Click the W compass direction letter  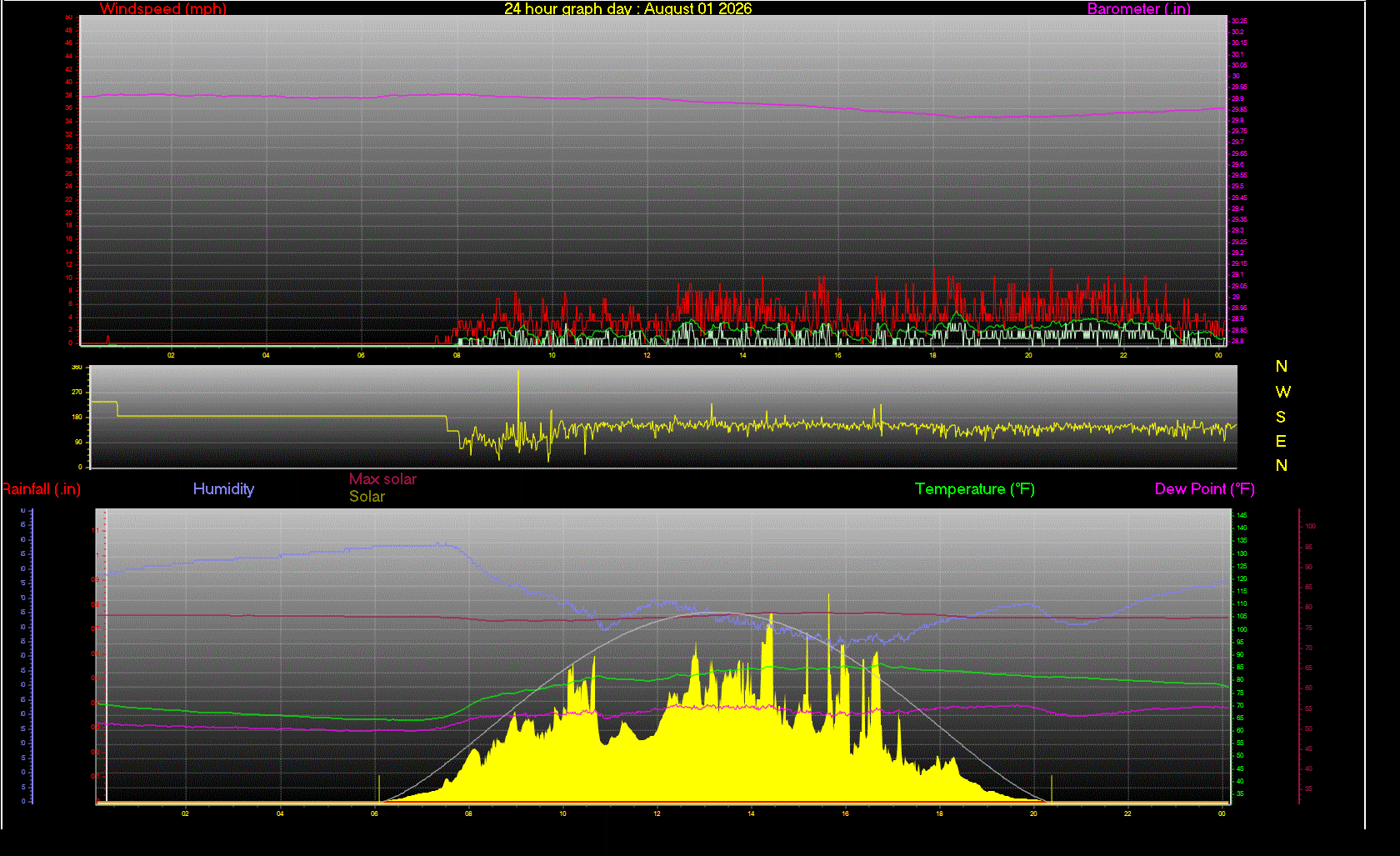click(1282, 392)
